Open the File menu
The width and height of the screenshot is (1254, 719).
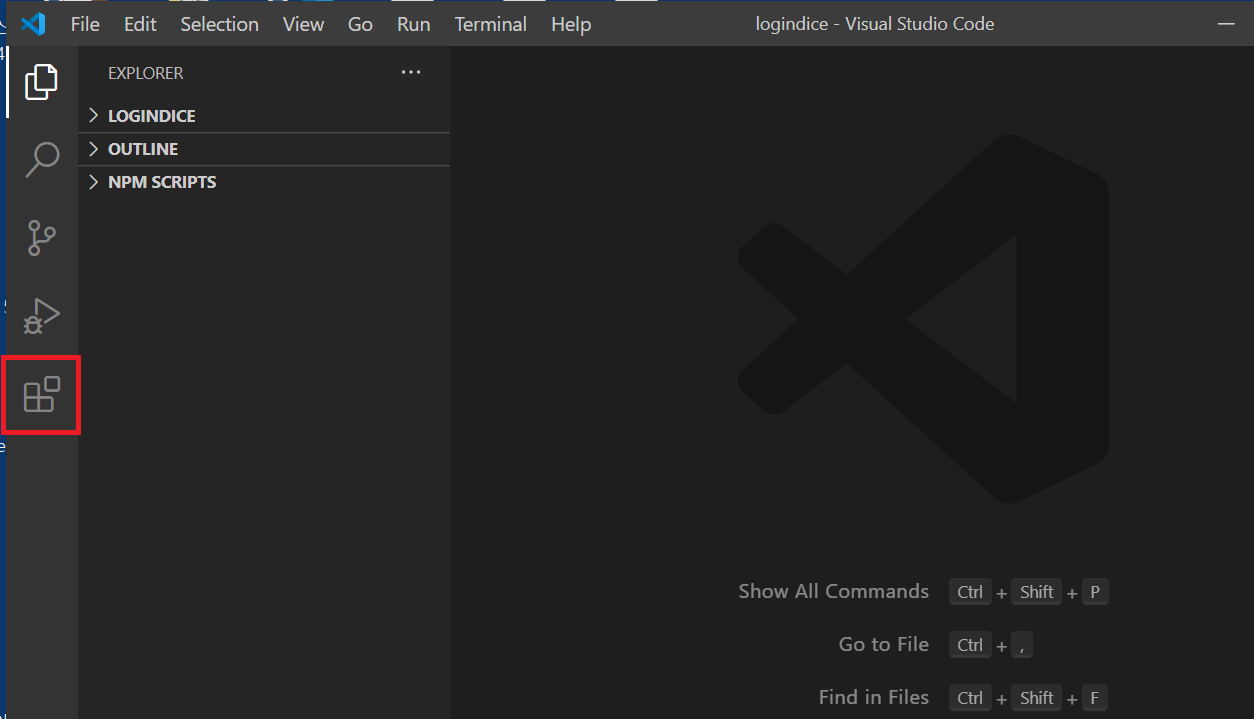pos(85,24)
